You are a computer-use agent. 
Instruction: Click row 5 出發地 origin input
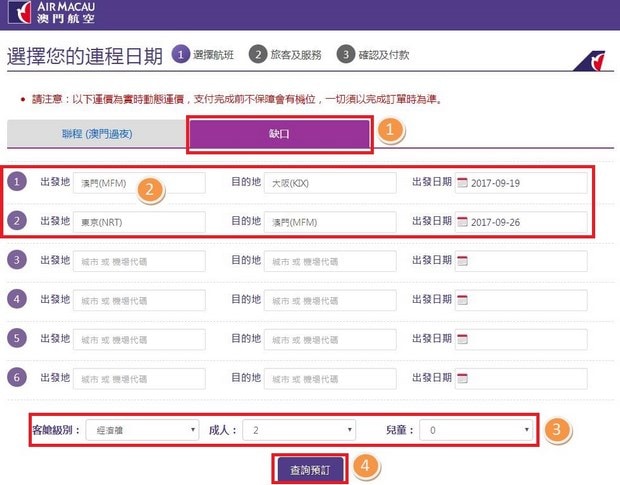pos(139,339)
